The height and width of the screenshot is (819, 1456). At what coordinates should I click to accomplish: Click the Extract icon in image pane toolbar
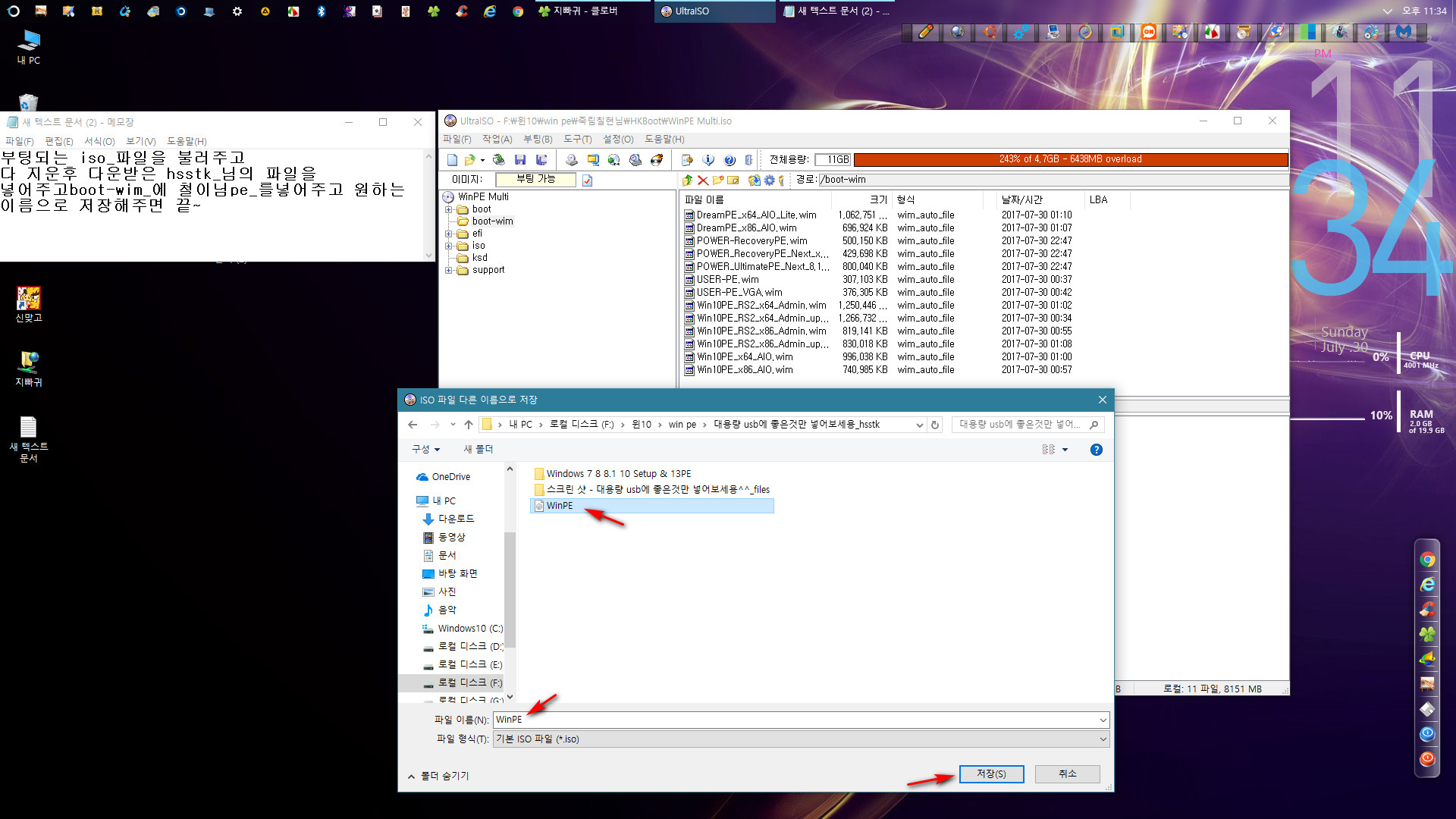click(754, 180)
